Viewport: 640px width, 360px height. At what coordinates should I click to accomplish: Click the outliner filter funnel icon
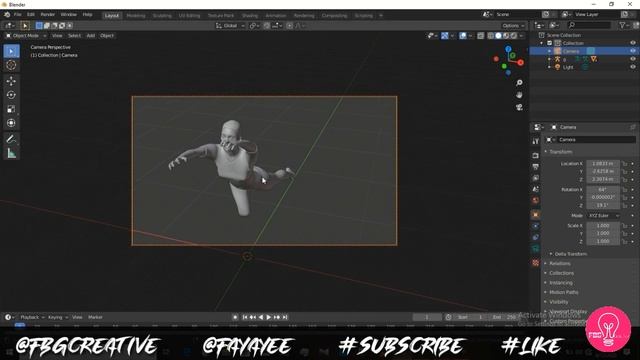point(622,25)
